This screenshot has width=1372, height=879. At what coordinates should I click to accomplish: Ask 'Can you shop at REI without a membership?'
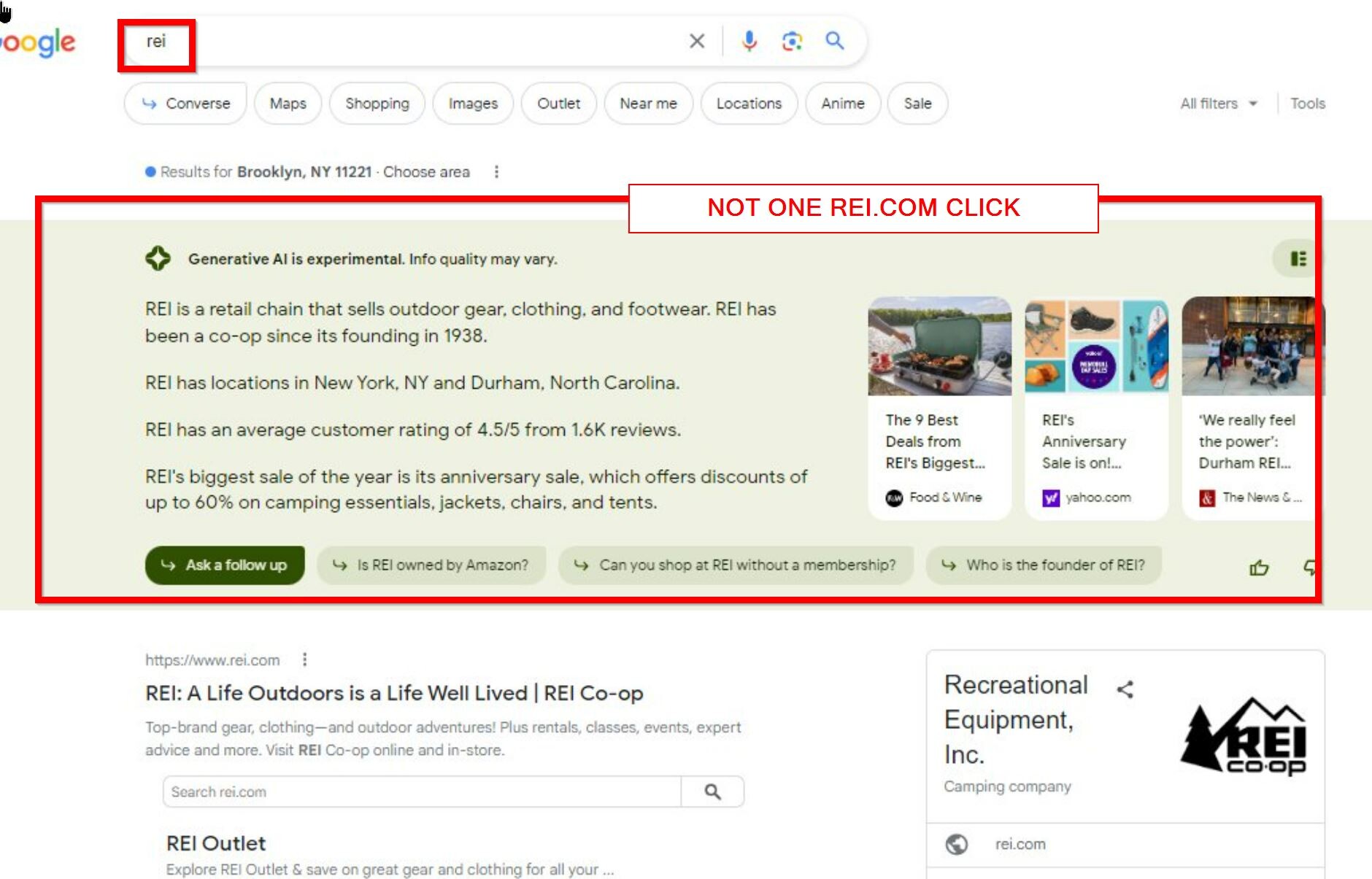click(x=736, y=565)
